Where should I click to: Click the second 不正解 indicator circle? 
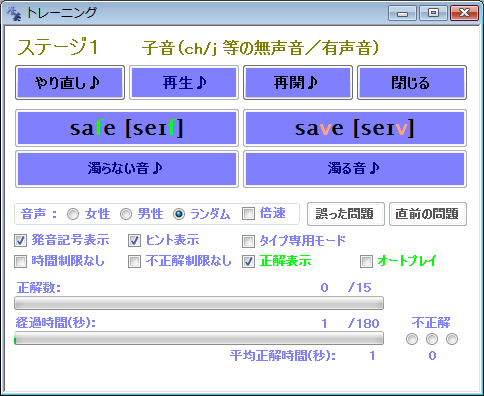pos(432,339)
